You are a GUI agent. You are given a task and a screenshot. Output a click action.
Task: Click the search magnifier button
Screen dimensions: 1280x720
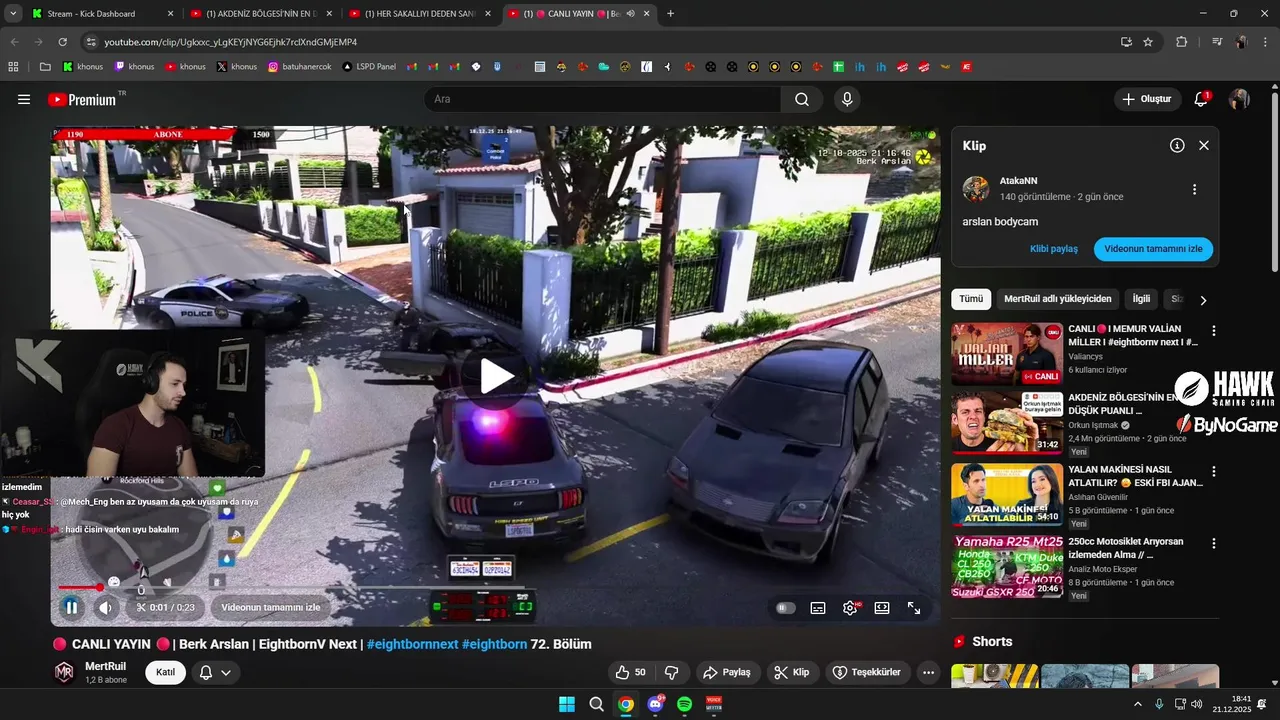pyautogui.click(x=802, y=99)
